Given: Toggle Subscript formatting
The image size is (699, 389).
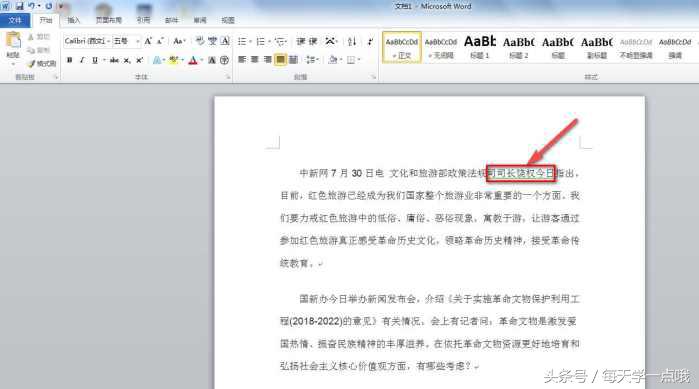Looking at the screenshot, I should pyautogui.click(x=127, y=60).
